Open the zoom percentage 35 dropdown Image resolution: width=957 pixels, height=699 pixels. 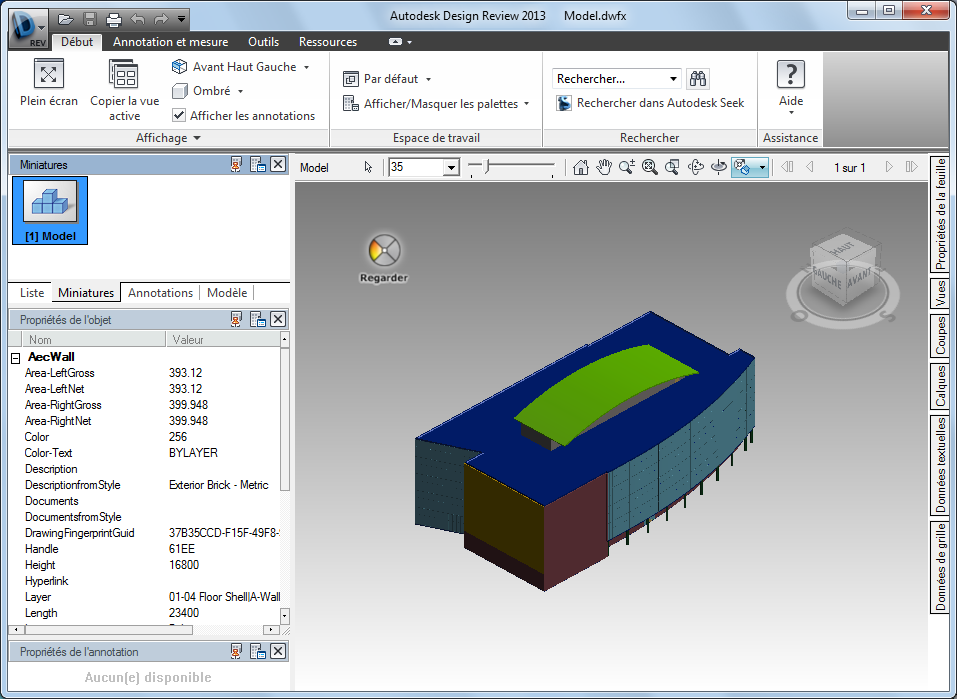tap(451, 167)
